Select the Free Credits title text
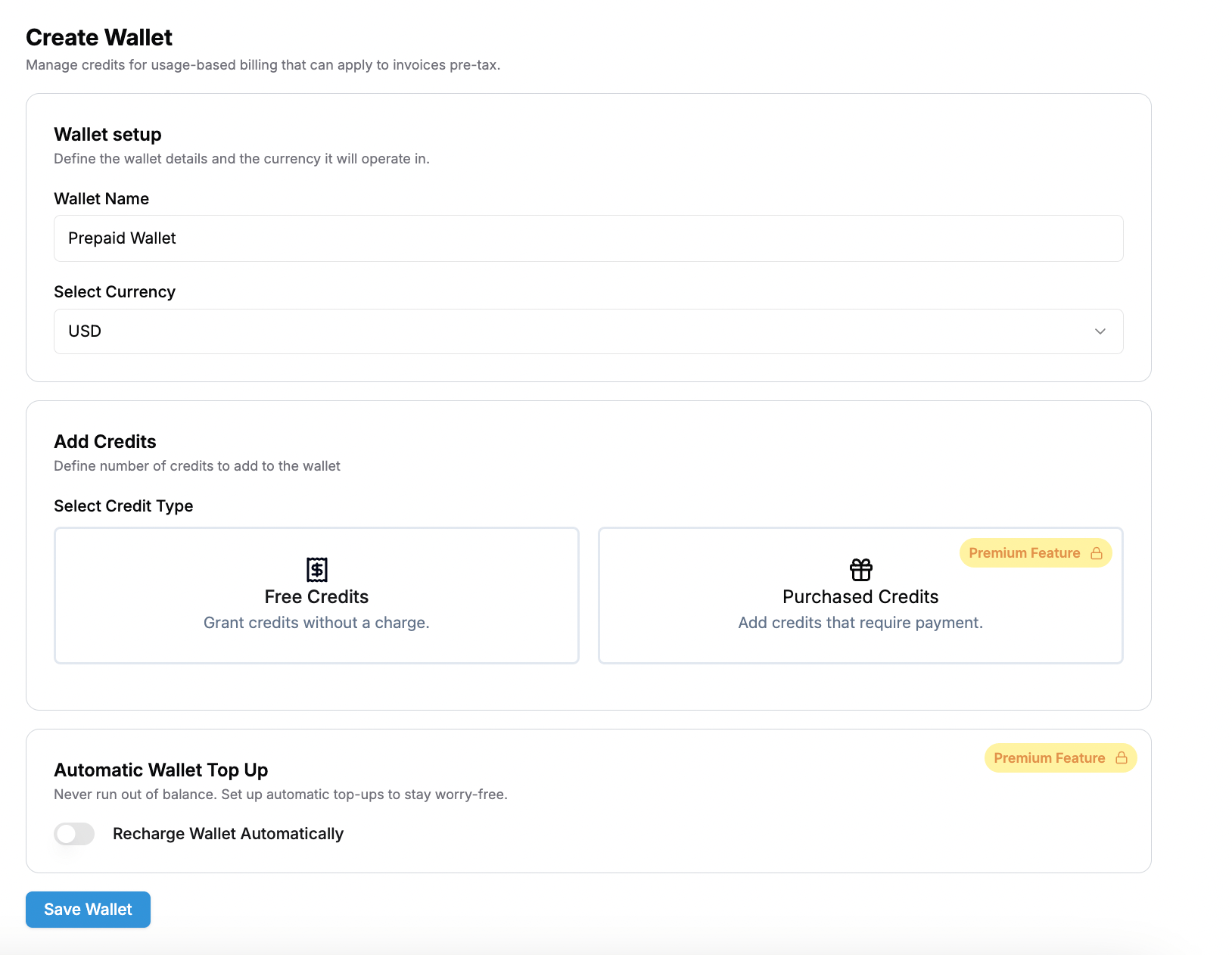This screenshot has height=955, width=1232. (x=316, y=597)
